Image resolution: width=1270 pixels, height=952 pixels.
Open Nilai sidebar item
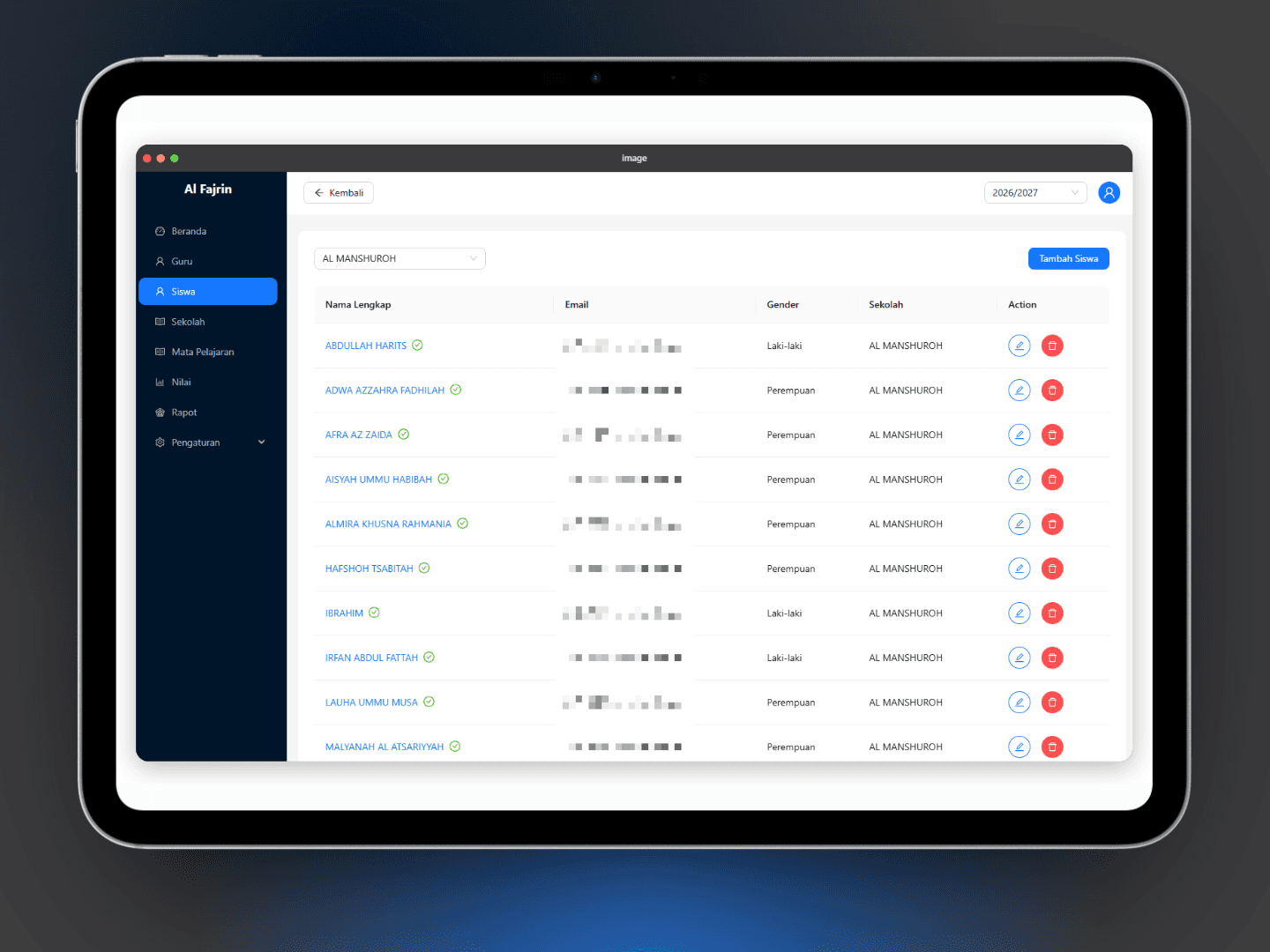pyautogui.click(x=208, y=382)
